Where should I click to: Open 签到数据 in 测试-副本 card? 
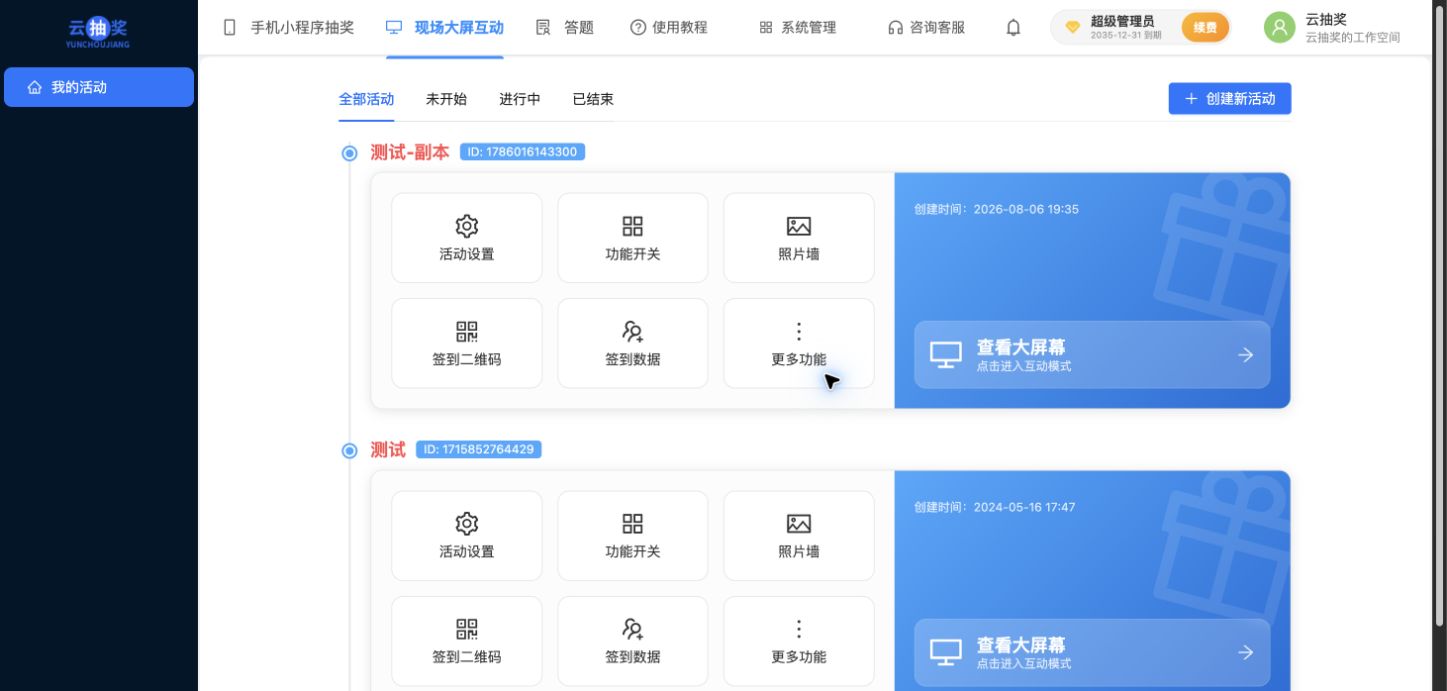[633, 343]
